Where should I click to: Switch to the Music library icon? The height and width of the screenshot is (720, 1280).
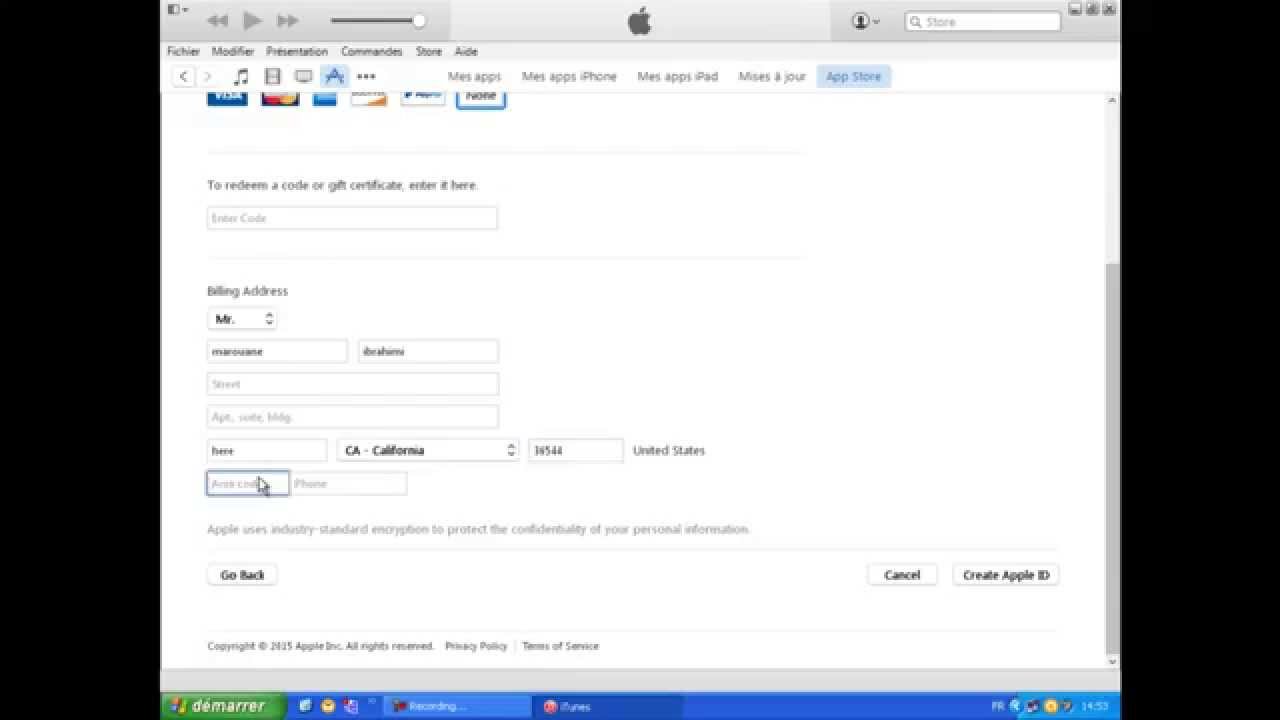pyautogui.click(x=241, y=76)
